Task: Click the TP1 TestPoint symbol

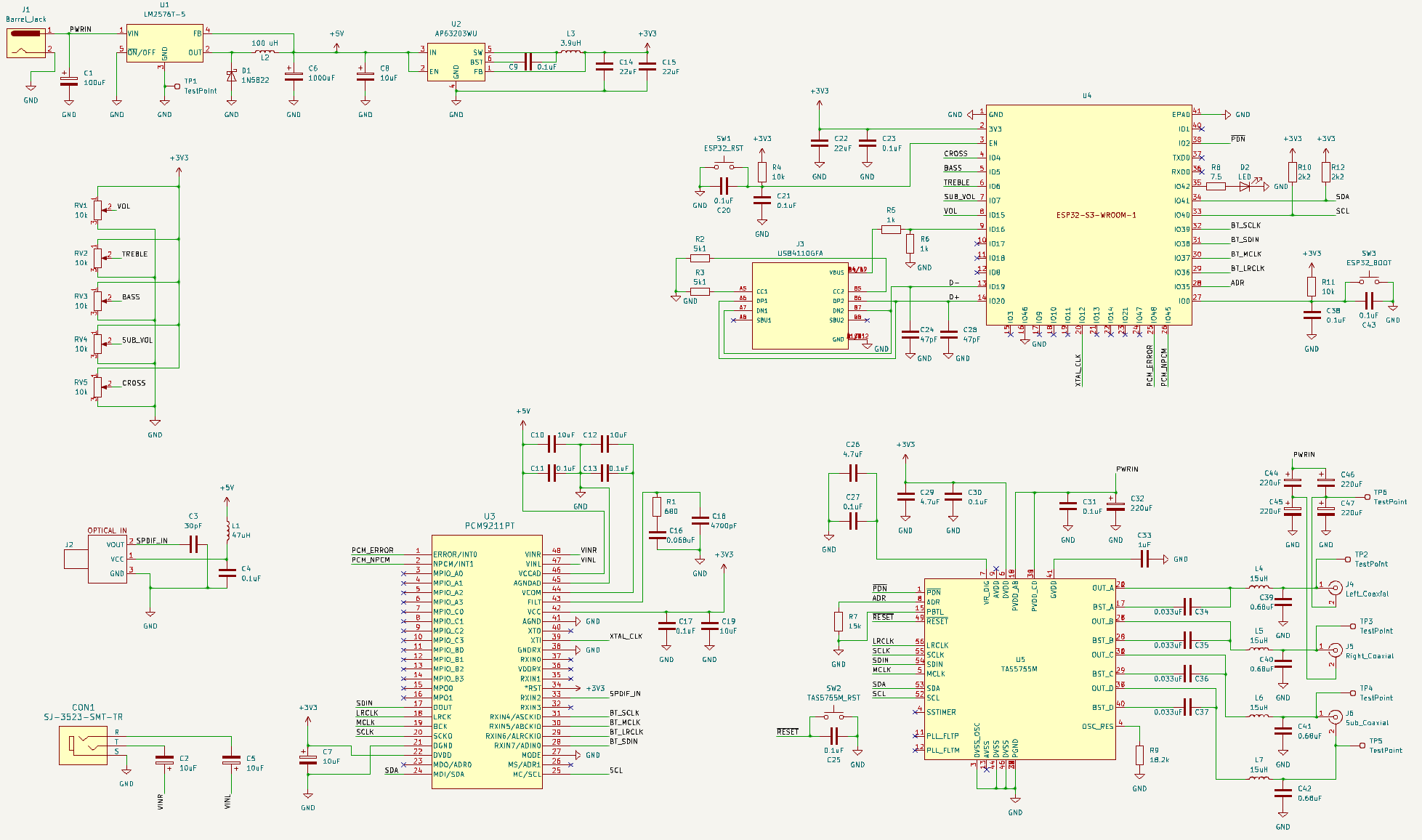Action: (x=177, y=86)
